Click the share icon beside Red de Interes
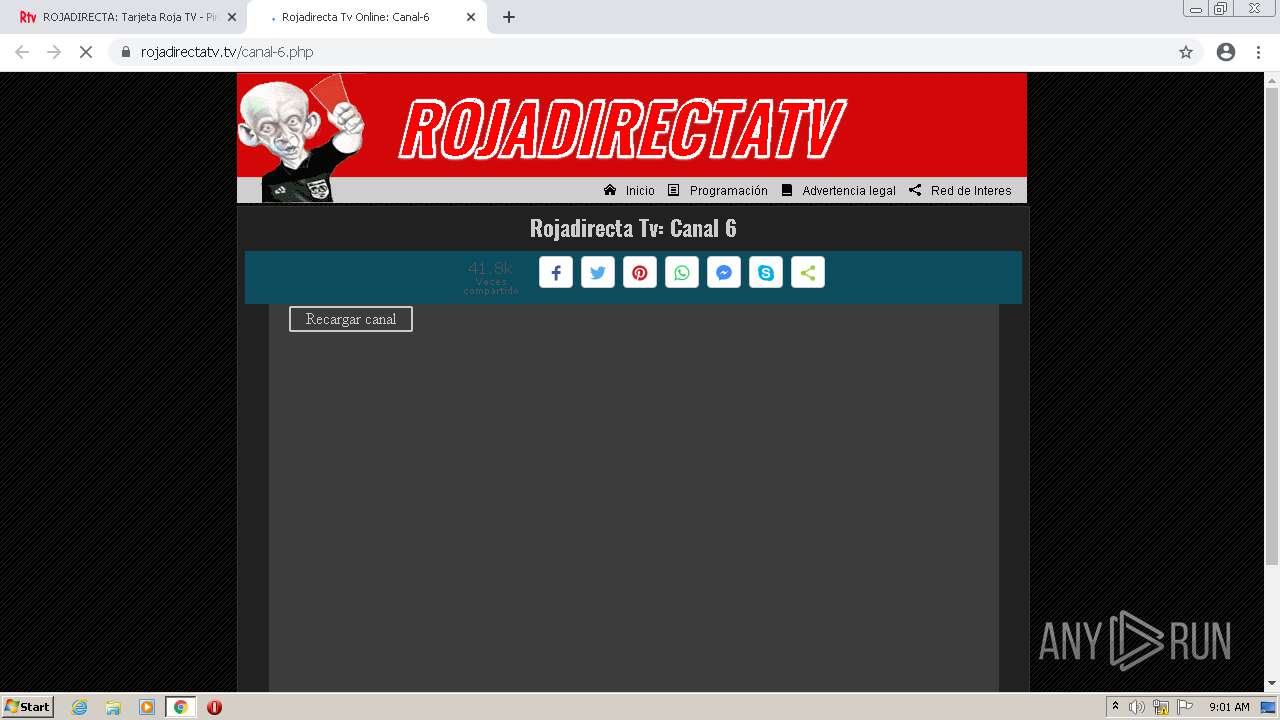Viewport: 1280px width, 720px height. pyautogui.click(x=915, y=190)
